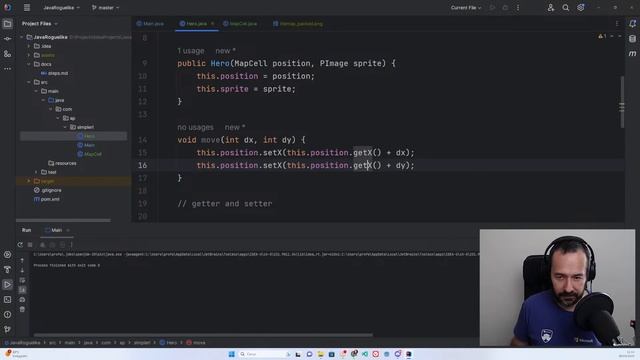
Task: Switch to Main.java editor tab
Action: click(x=150, y=24)
